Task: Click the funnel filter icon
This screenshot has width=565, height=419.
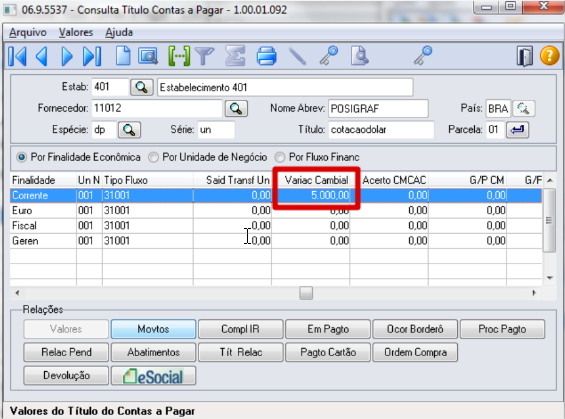Action: [205, 56]
